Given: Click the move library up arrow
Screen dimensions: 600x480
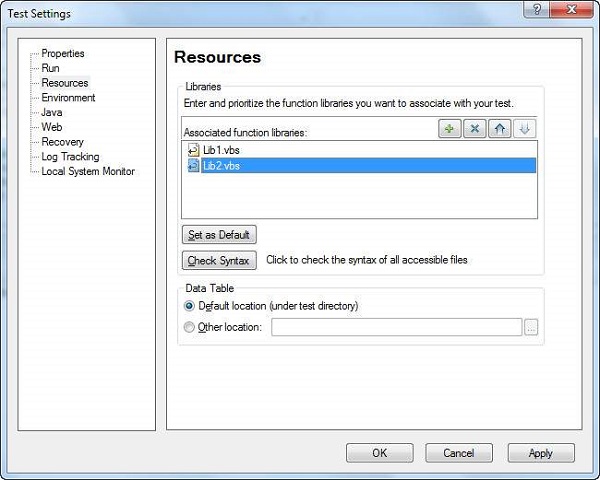Looking at the screenshot, I should [x=500, y=129].
